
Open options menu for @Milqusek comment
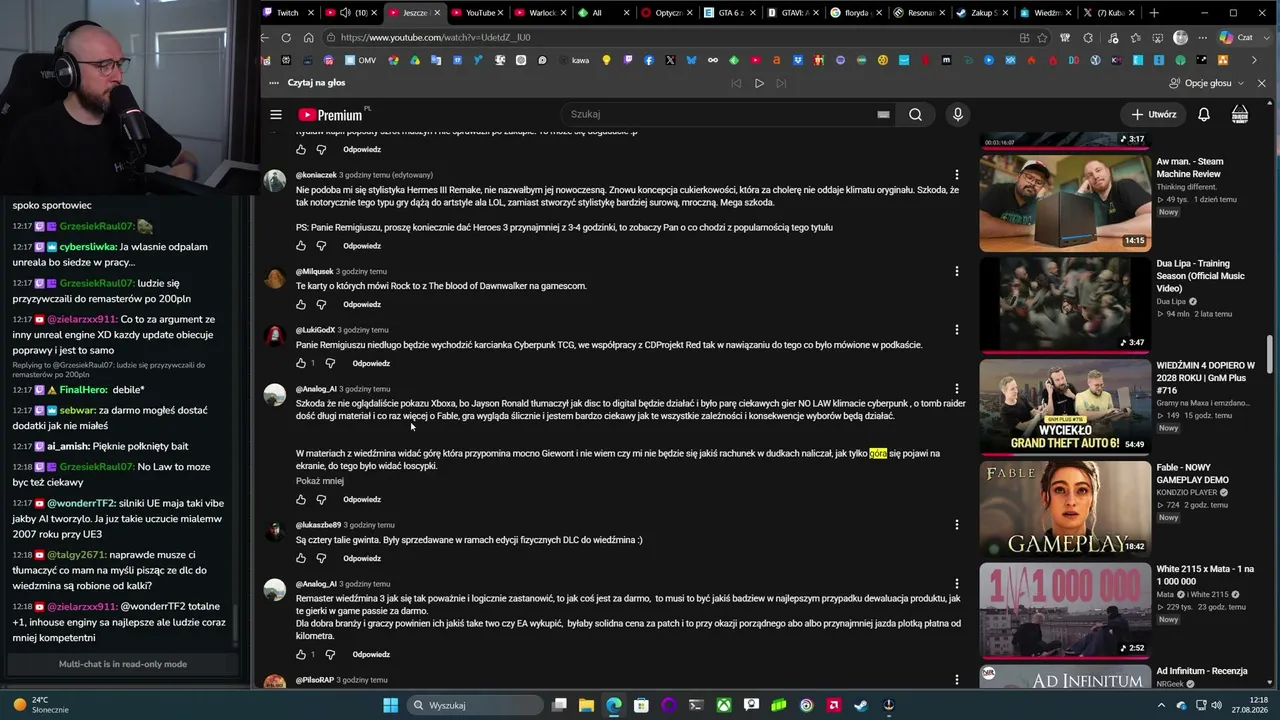[x=957, y=271]
